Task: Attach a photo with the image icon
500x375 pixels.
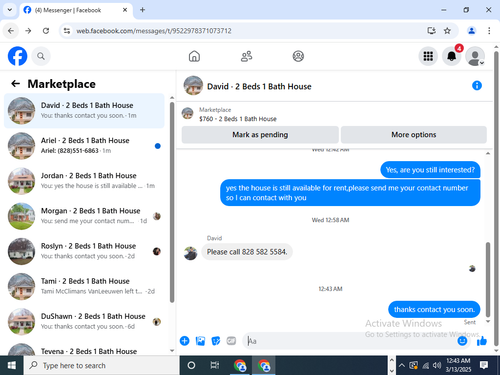Action: click(x=200, y=341)
